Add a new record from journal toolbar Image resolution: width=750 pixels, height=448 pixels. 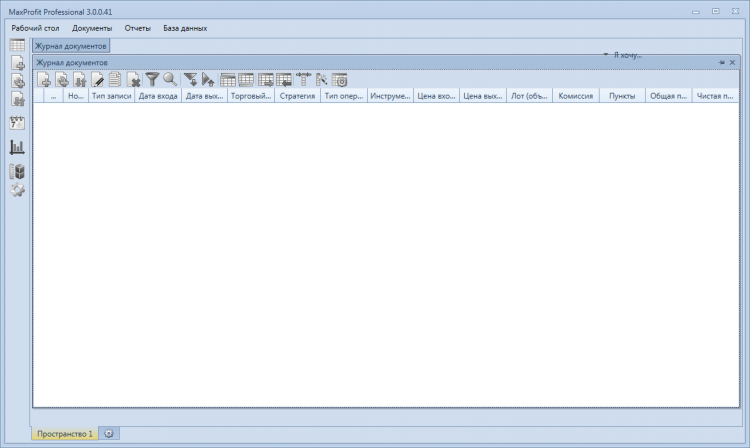point(44,80)
